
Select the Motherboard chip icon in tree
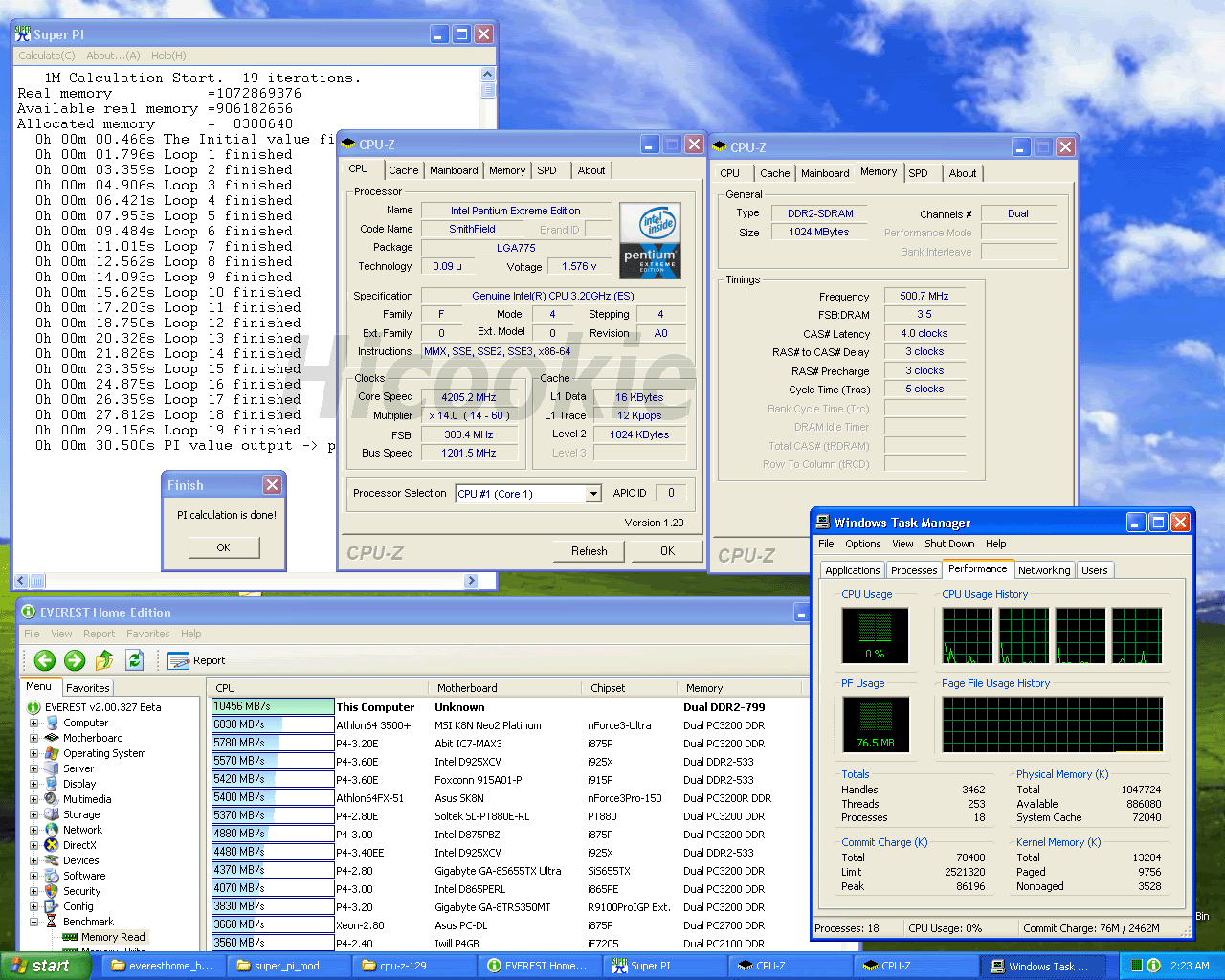52,738
